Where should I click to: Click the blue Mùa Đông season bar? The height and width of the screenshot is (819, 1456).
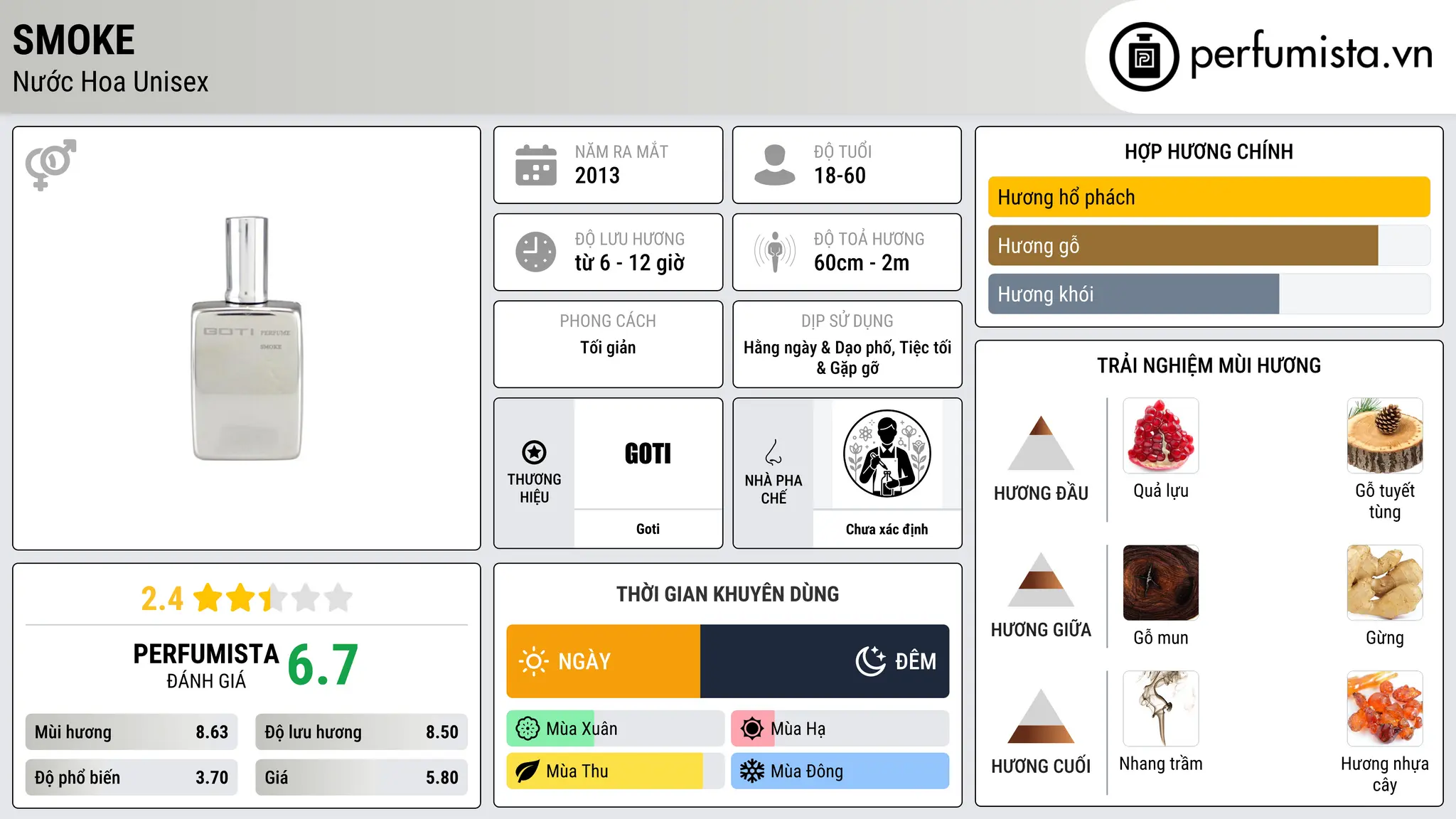[x=840, y=771]
